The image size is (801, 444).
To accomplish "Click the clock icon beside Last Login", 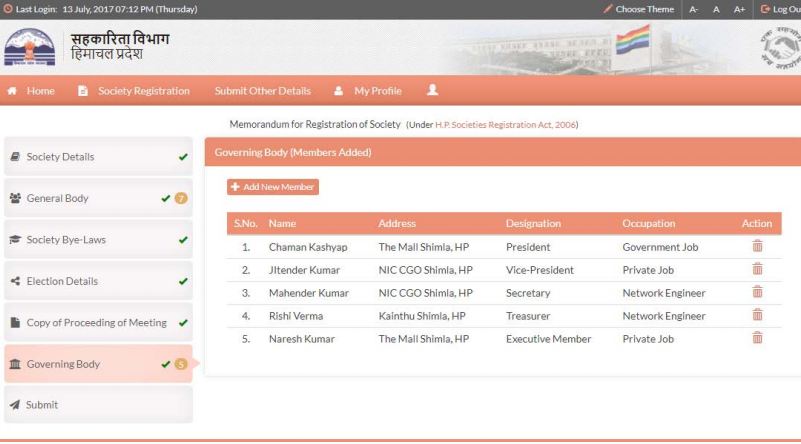I will [x=8, y=9].
